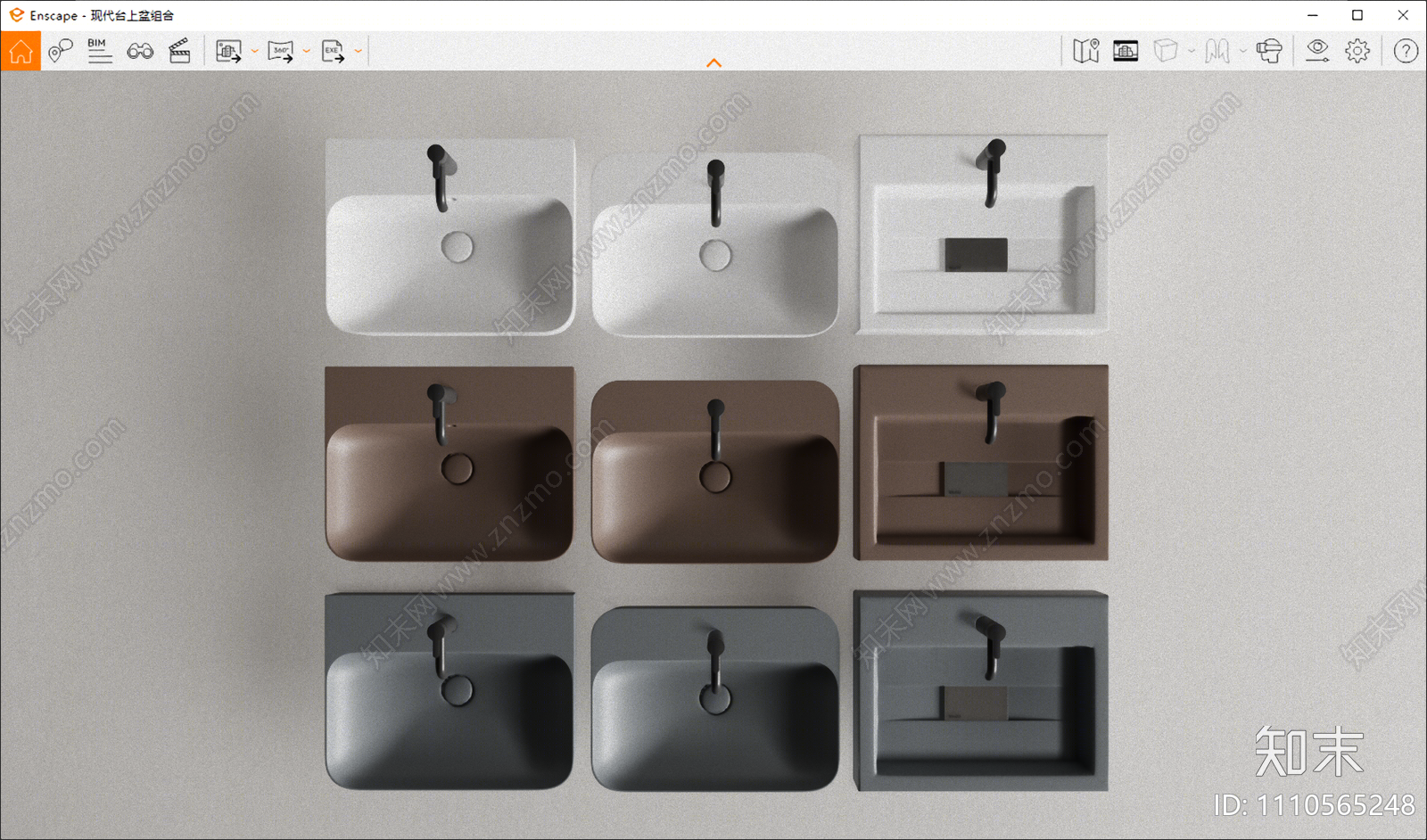Select the brown square sink with soap tray
Image resolution: width=1427 pixels, height=840 pixels.
(x=981, y=462)
